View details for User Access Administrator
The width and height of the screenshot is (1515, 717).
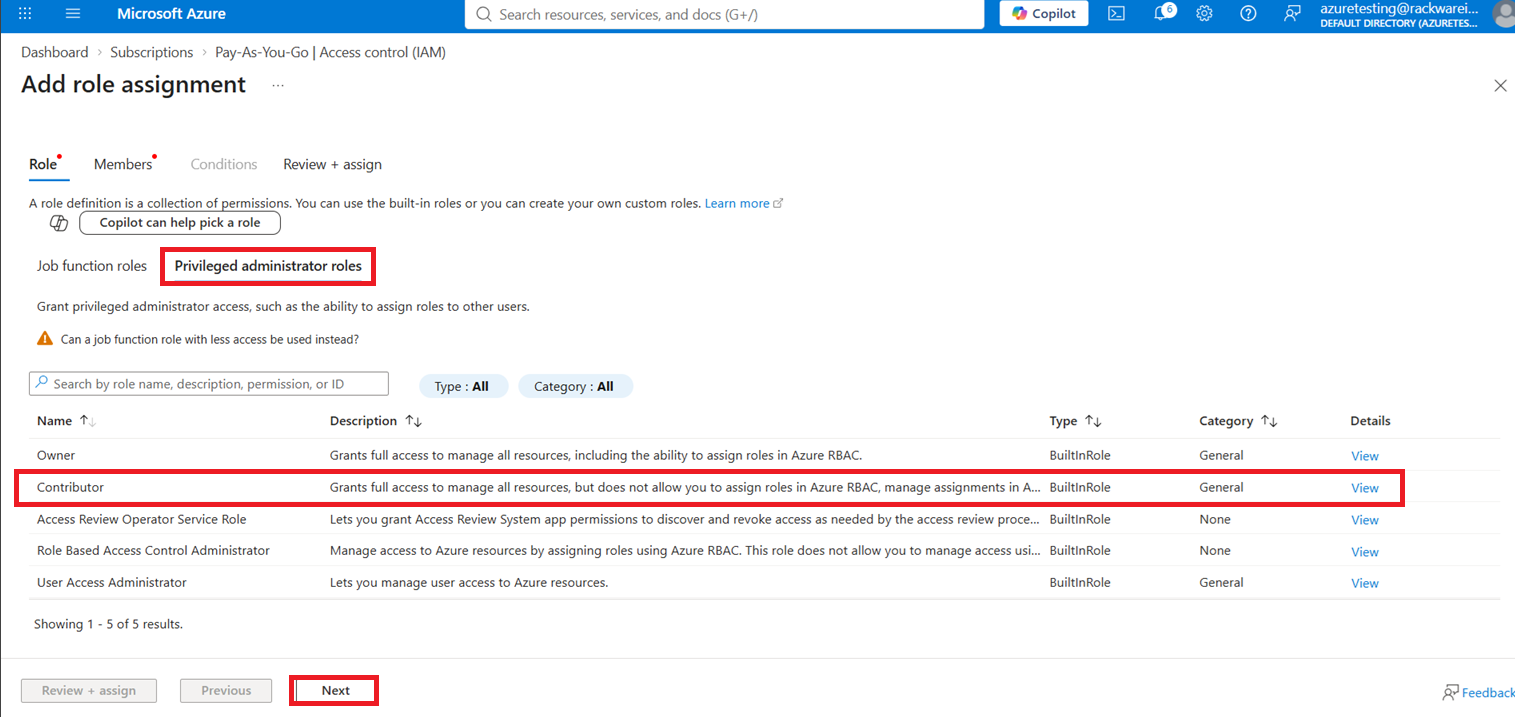(1365, 583)
